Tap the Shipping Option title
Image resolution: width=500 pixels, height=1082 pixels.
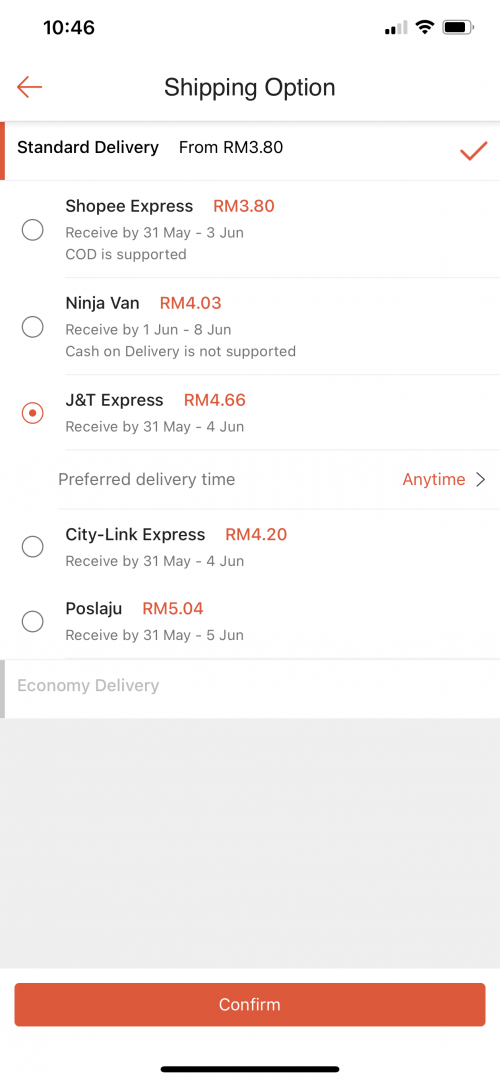point(250,88)
